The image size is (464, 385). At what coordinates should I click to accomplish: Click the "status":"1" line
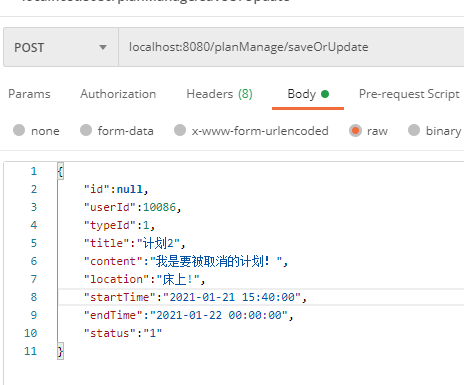tap(123, 333)
